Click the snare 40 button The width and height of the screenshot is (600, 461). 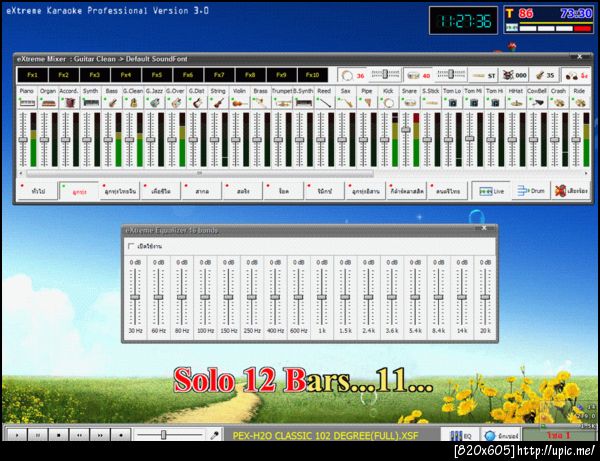point(418,75)
